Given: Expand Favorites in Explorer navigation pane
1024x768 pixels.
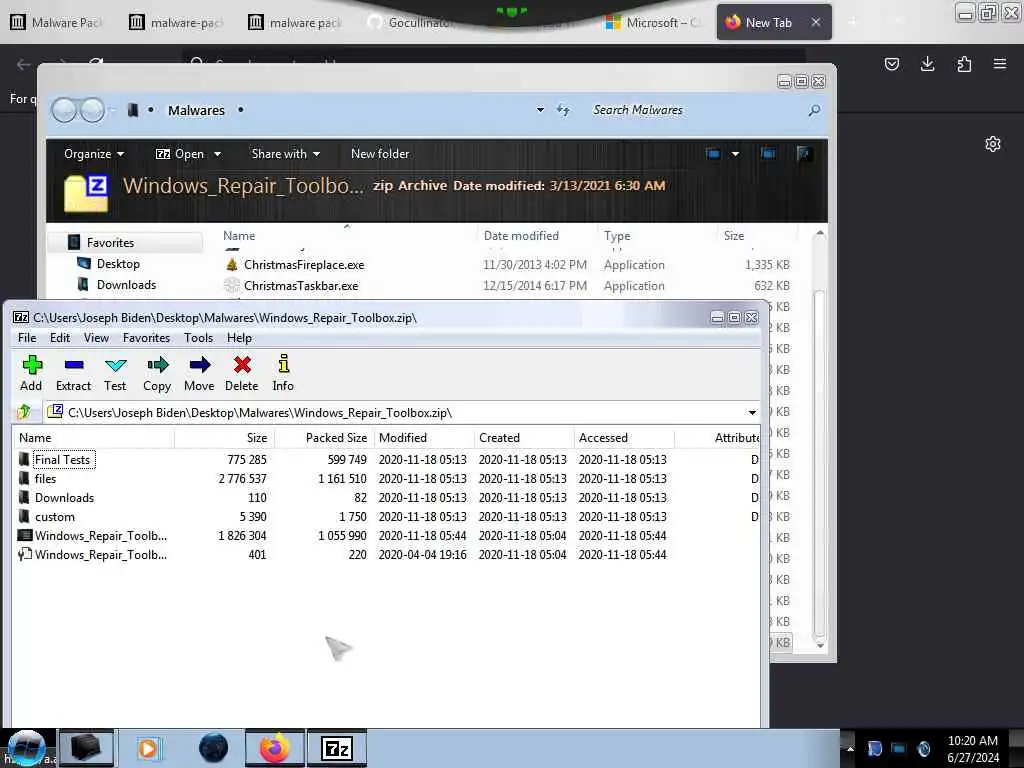Looking at the screenshot, I should click(110, 243).
